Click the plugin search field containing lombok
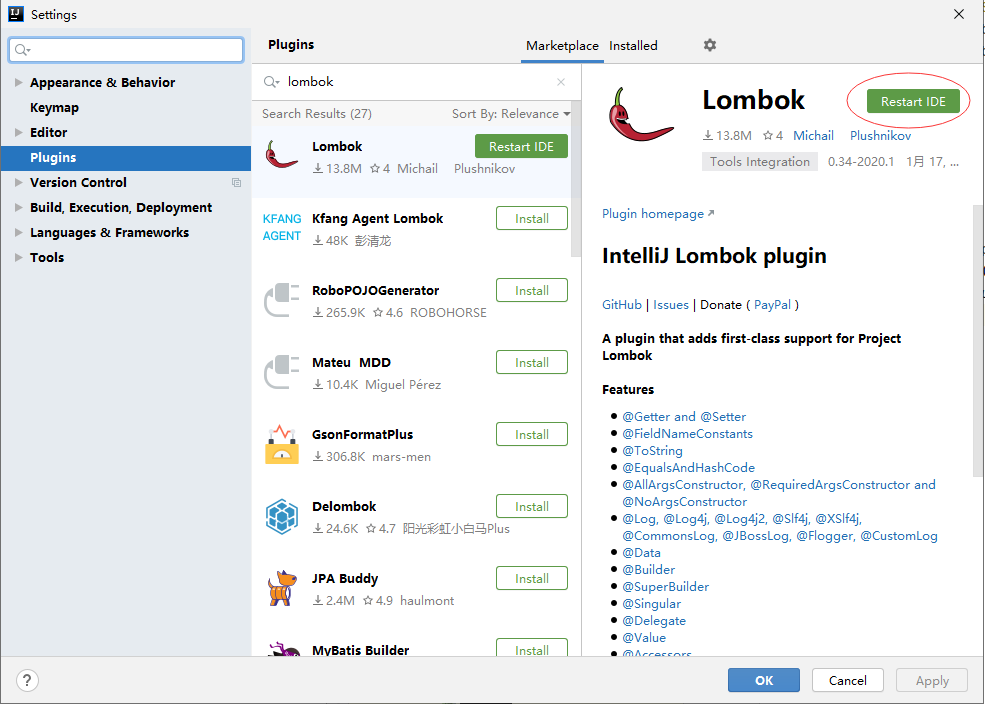 click(416, 82)
